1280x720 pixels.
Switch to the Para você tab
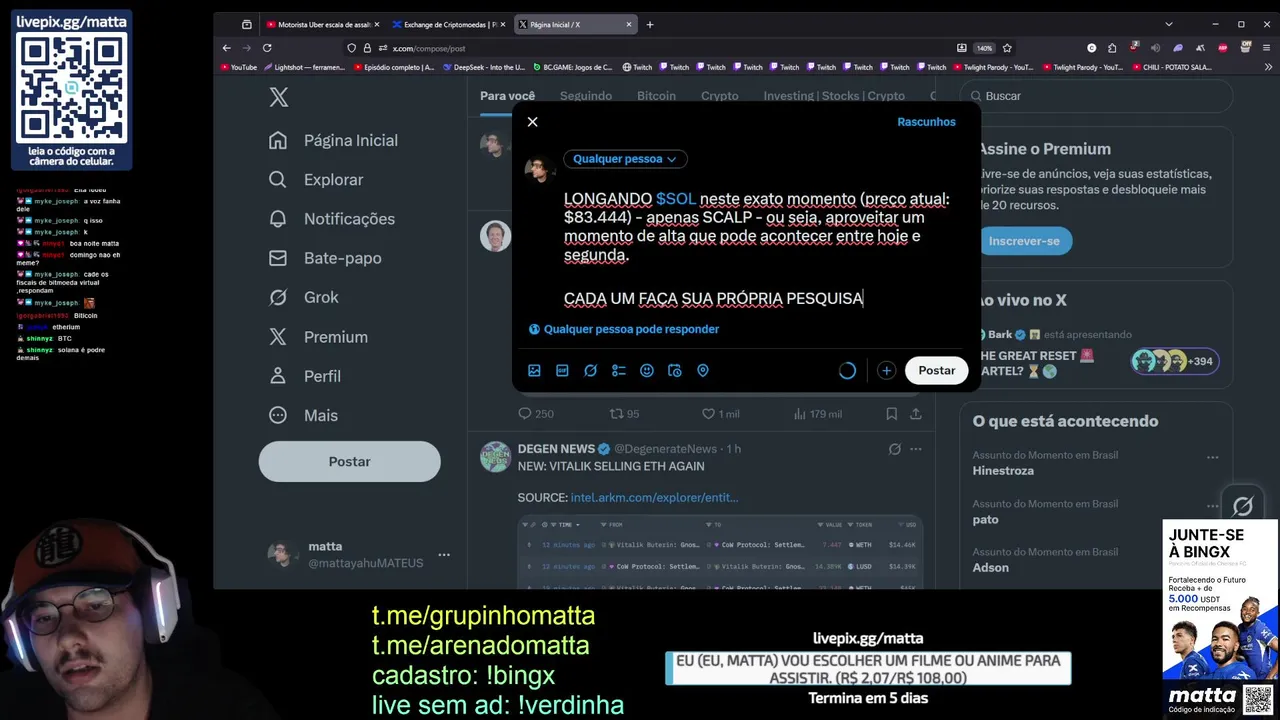pyautogui.click(x=507, y=96)
